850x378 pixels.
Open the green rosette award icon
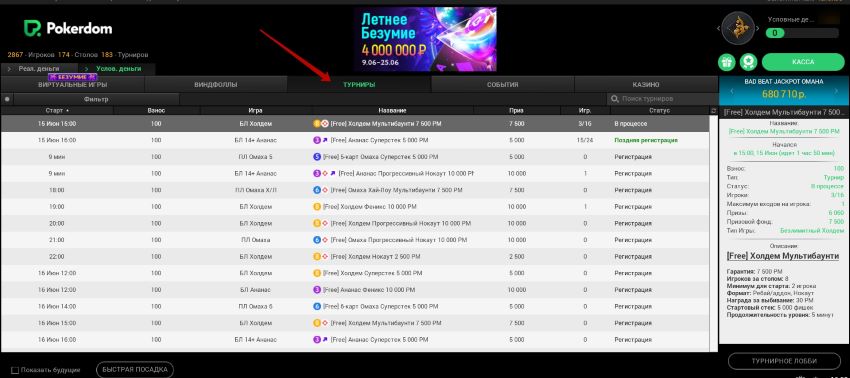(749, 62)
